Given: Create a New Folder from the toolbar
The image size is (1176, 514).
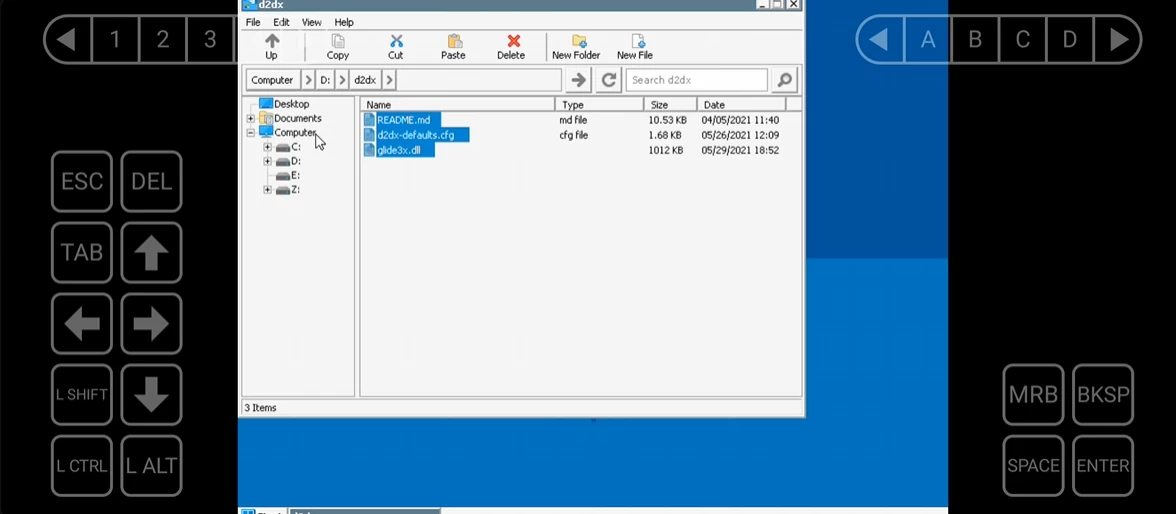Looking at the screenshot, I should tap(576, 42).
